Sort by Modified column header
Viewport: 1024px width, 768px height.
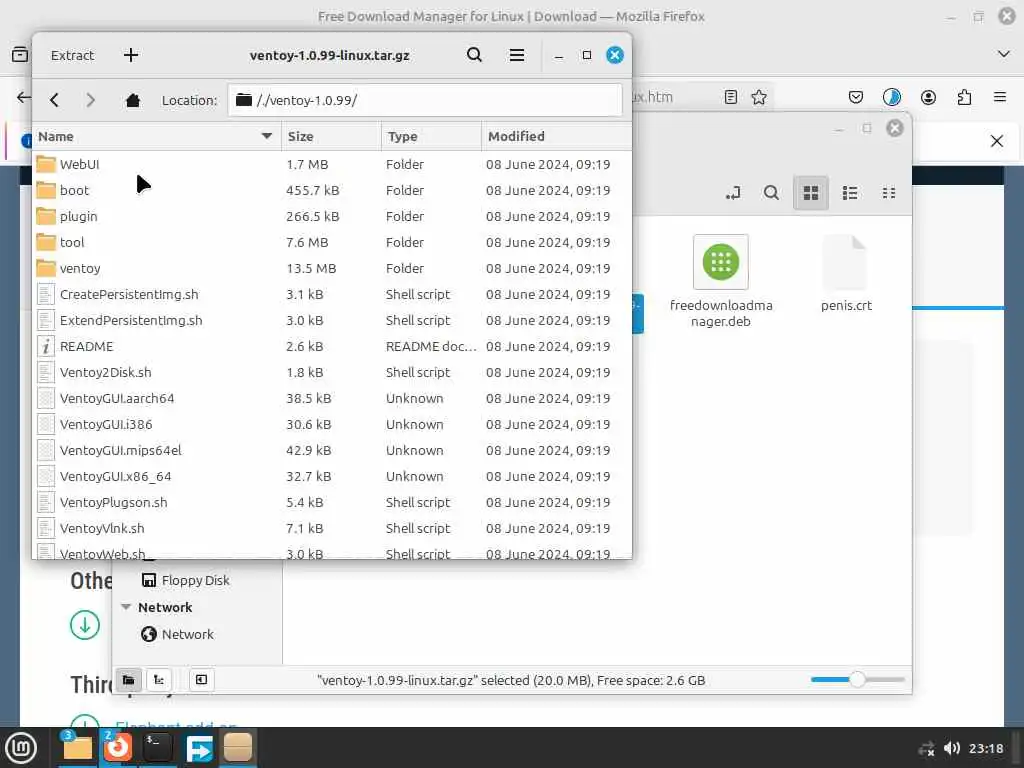(x=556, y=136)
